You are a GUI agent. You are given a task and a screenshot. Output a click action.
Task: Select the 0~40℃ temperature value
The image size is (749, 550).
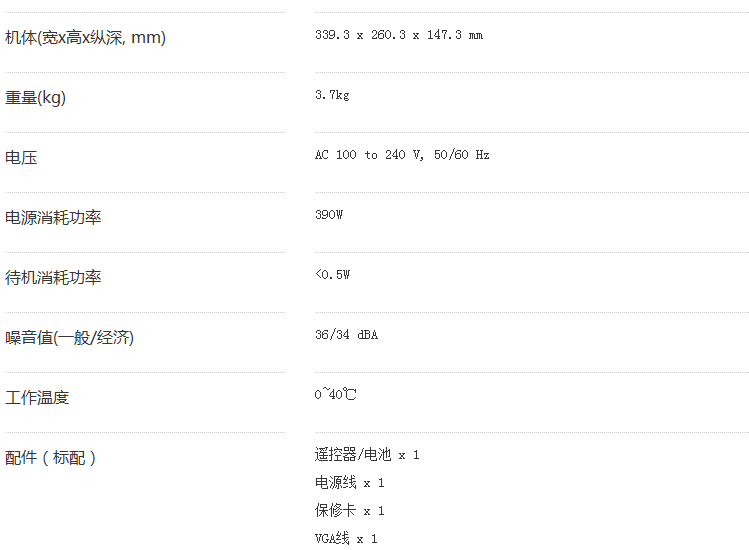click(335, 395)
